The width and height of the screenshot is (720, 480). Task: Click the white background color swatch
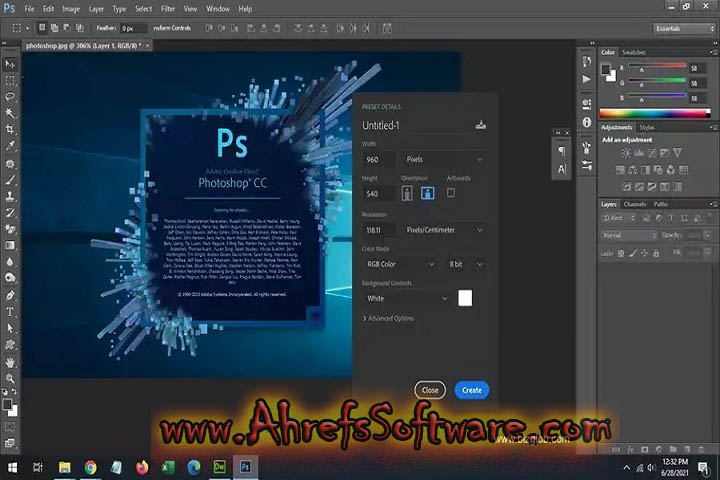(x=465, y=298)
